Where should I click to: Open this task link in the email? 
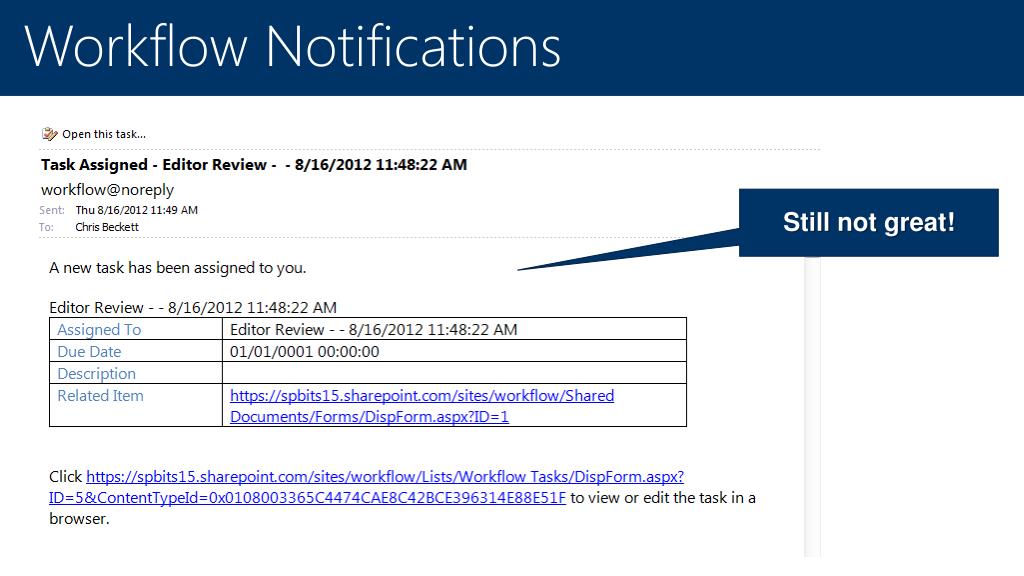(x=104, y=134)
